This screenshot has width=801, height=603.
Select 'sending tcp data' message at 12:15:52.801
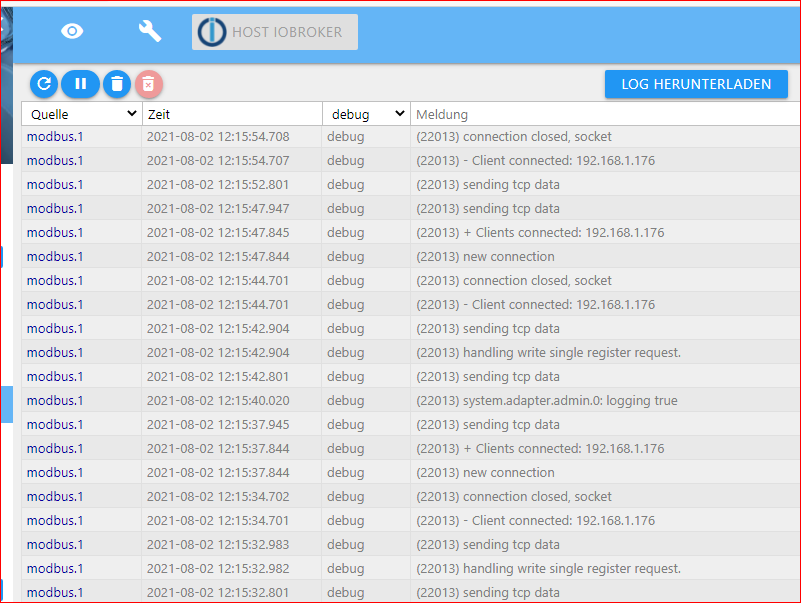click(488, 184)
